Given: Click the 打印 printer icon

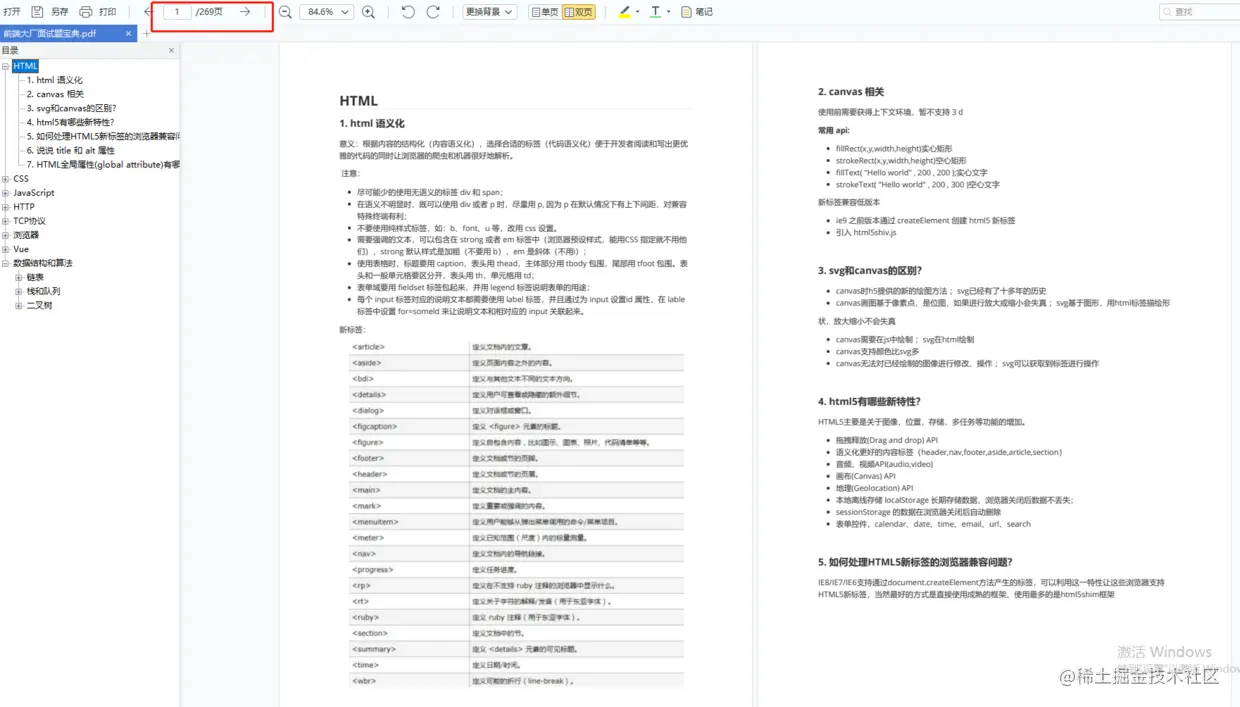Looking at the screenshot, I should point(86,12).
